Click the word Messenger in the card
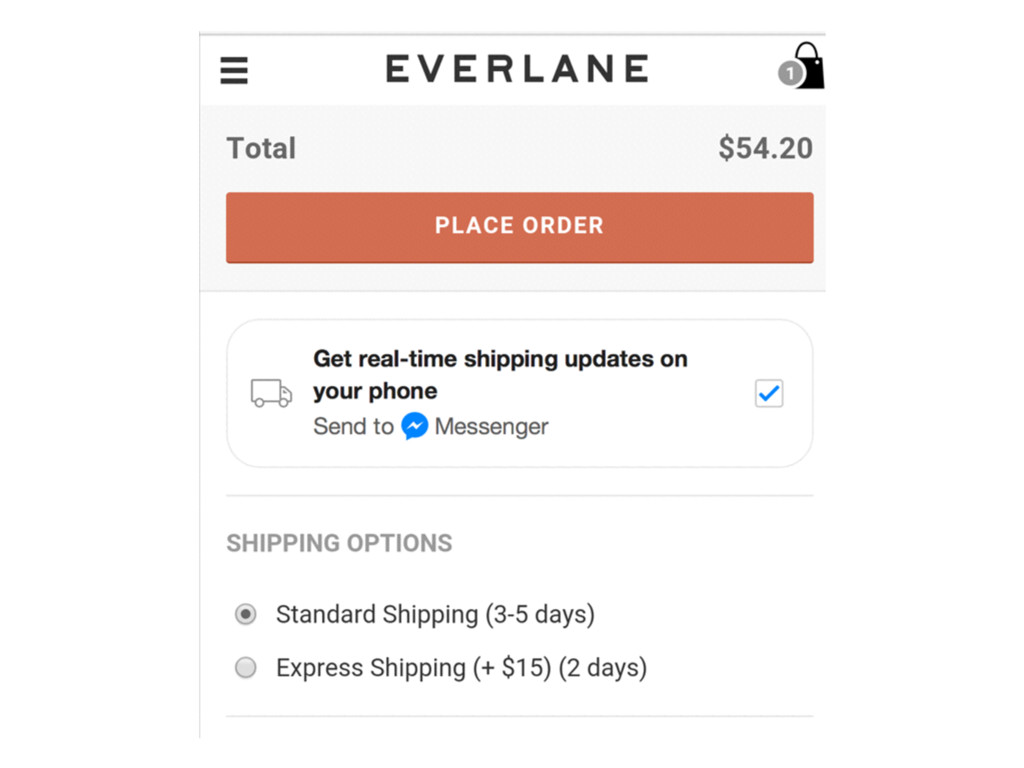1024x768 pixels. [x=491, y=426]
